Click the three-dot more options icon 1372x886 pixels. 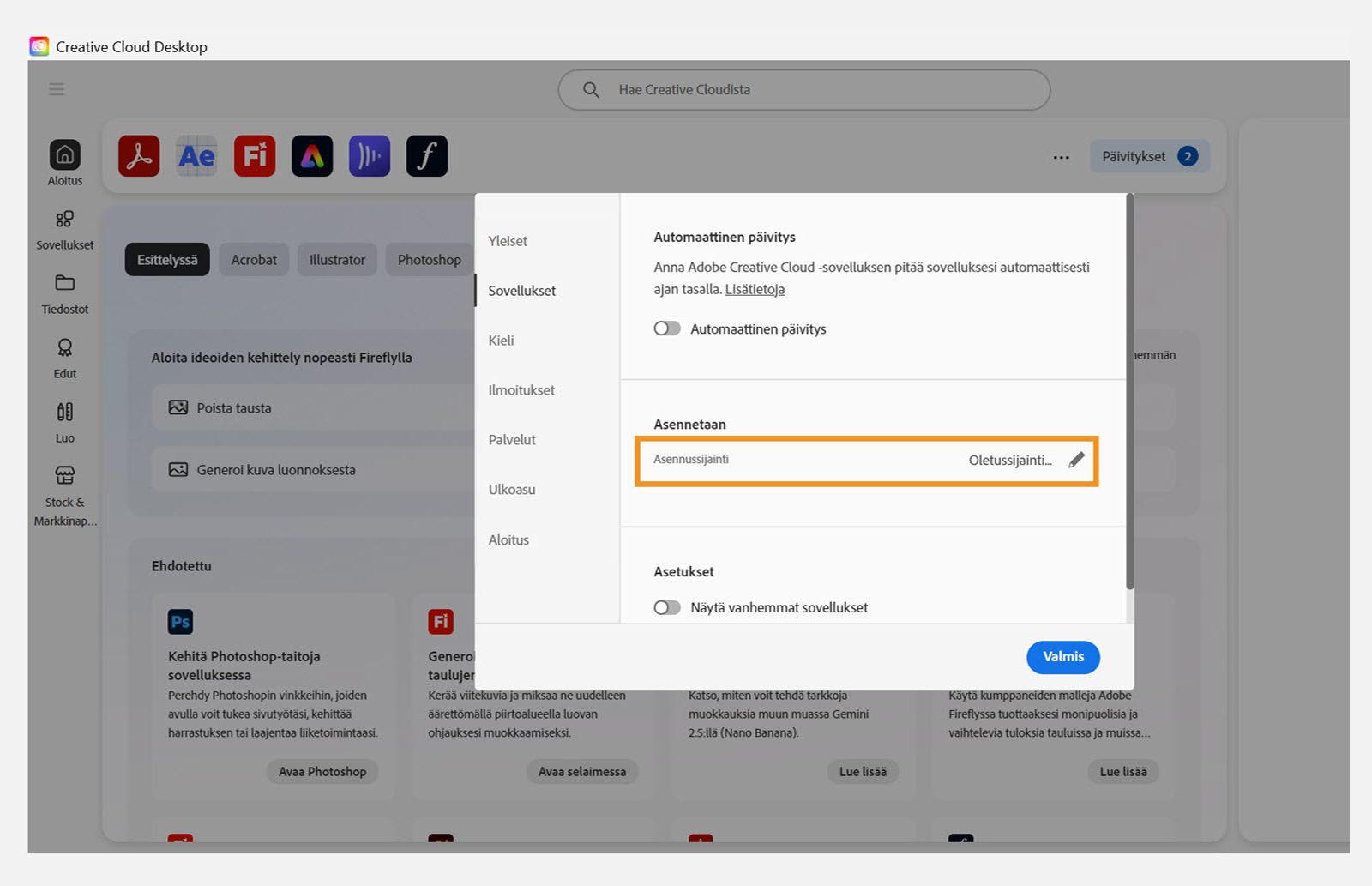(1062, 157)
